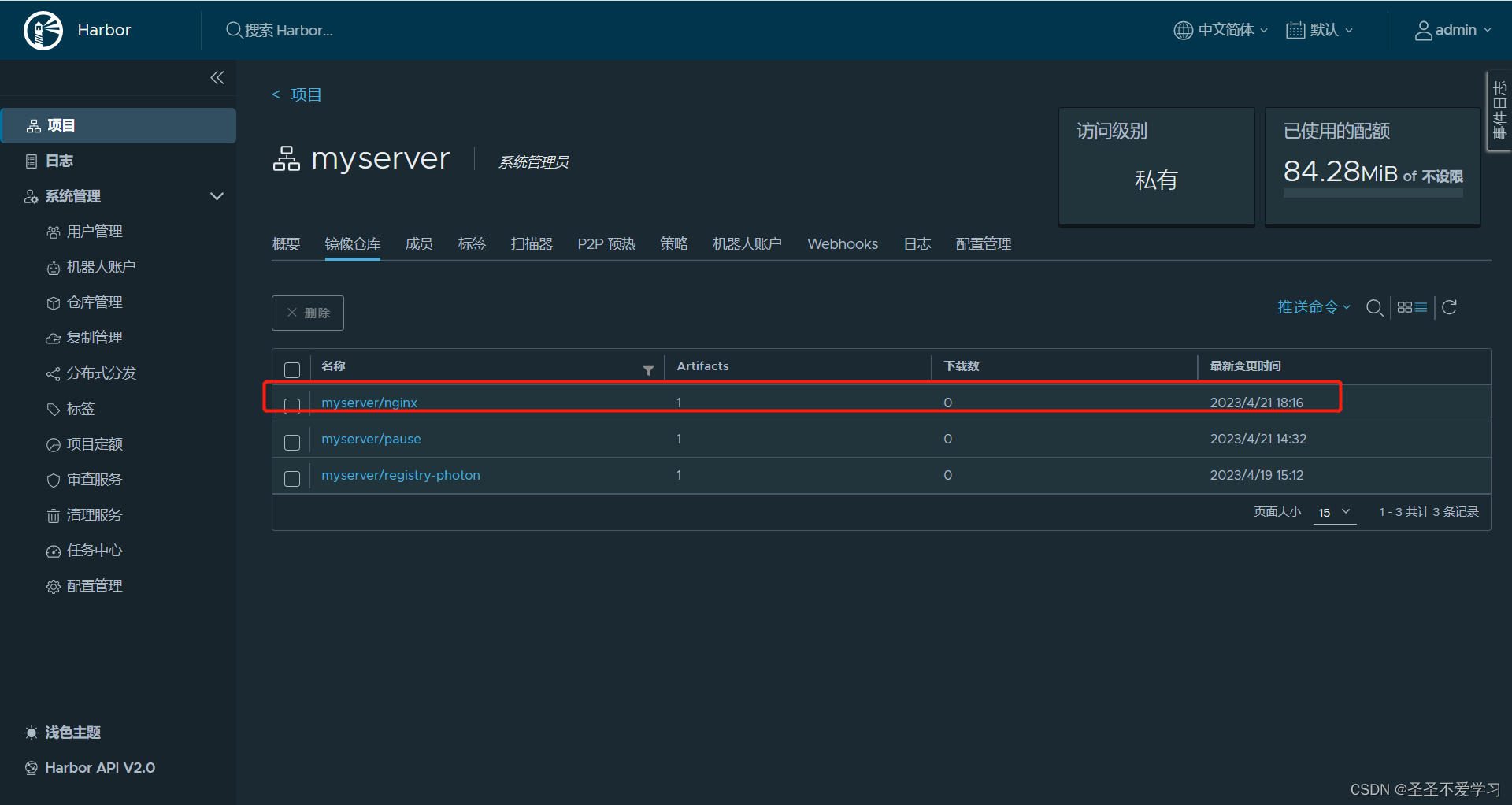
Task: Click the repository search magnifier icon
Action: tap(1375, 307)
